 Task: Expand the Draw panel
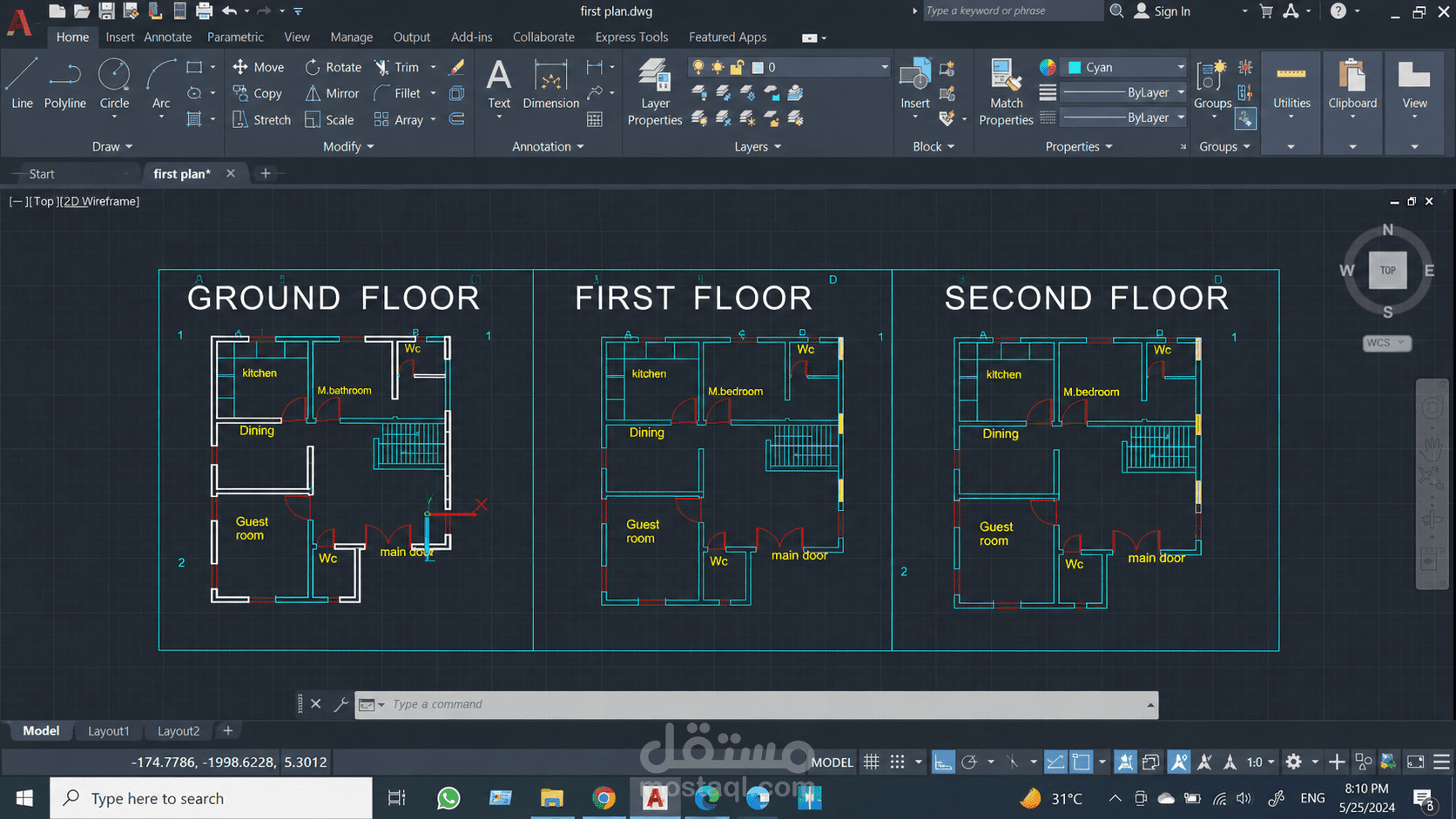(112, 146)
